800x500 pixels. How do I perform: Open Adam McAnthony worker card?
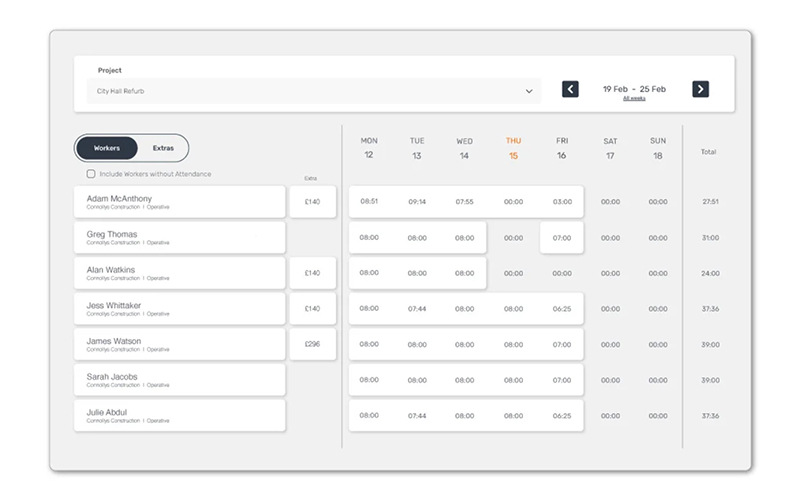(180, 202)
